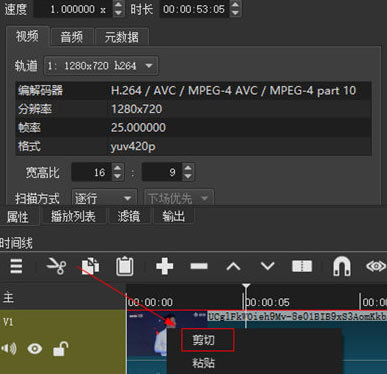
Task: Click duration 00:00:53:05 field
Action: tap(195, 9)
